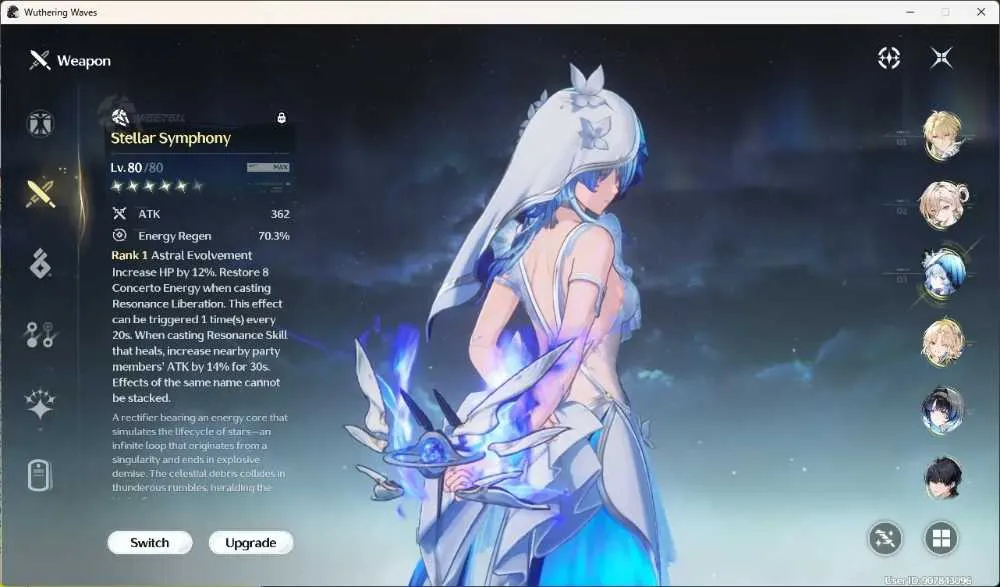Select the black-haired male character portrait
Viewport: 1000px width, 587px height.
[943, 479]
